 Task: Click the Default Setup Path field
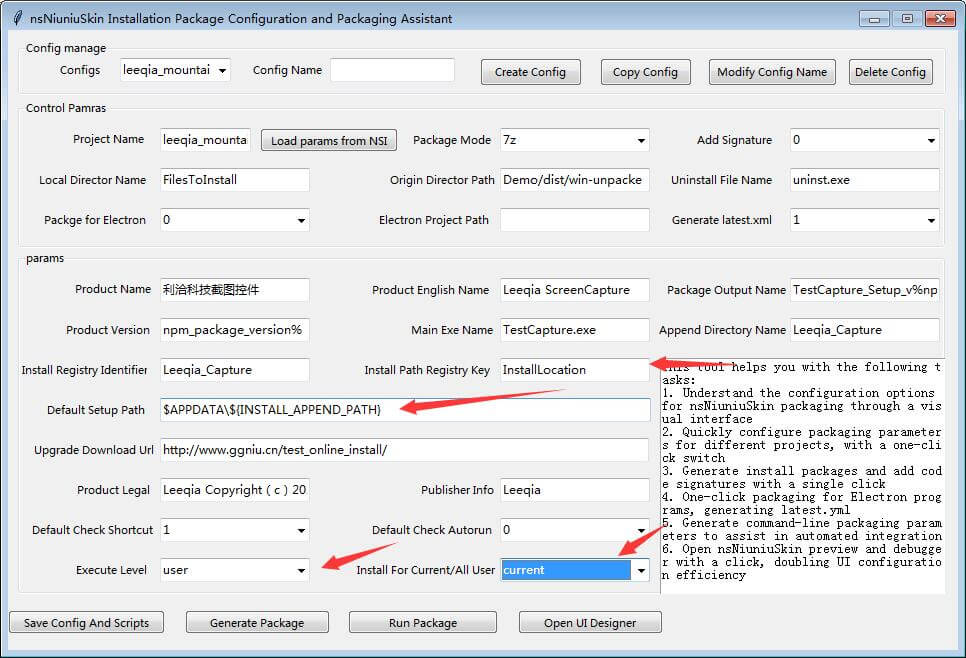[x=405, y=410]
